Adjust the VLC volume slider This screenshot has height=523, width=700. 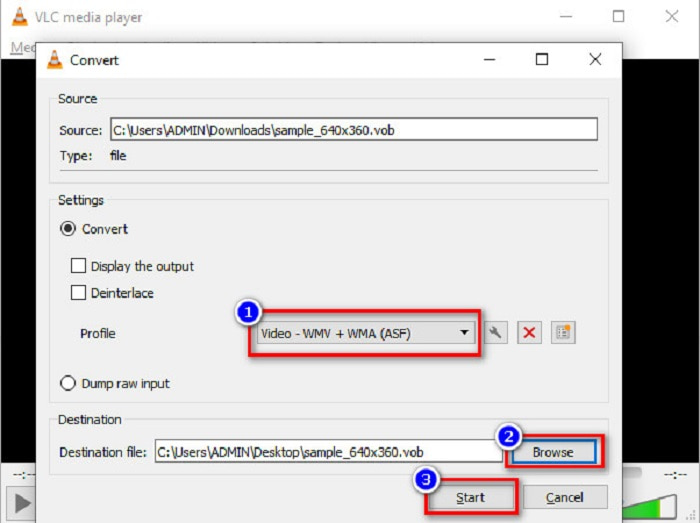point(650,506)
